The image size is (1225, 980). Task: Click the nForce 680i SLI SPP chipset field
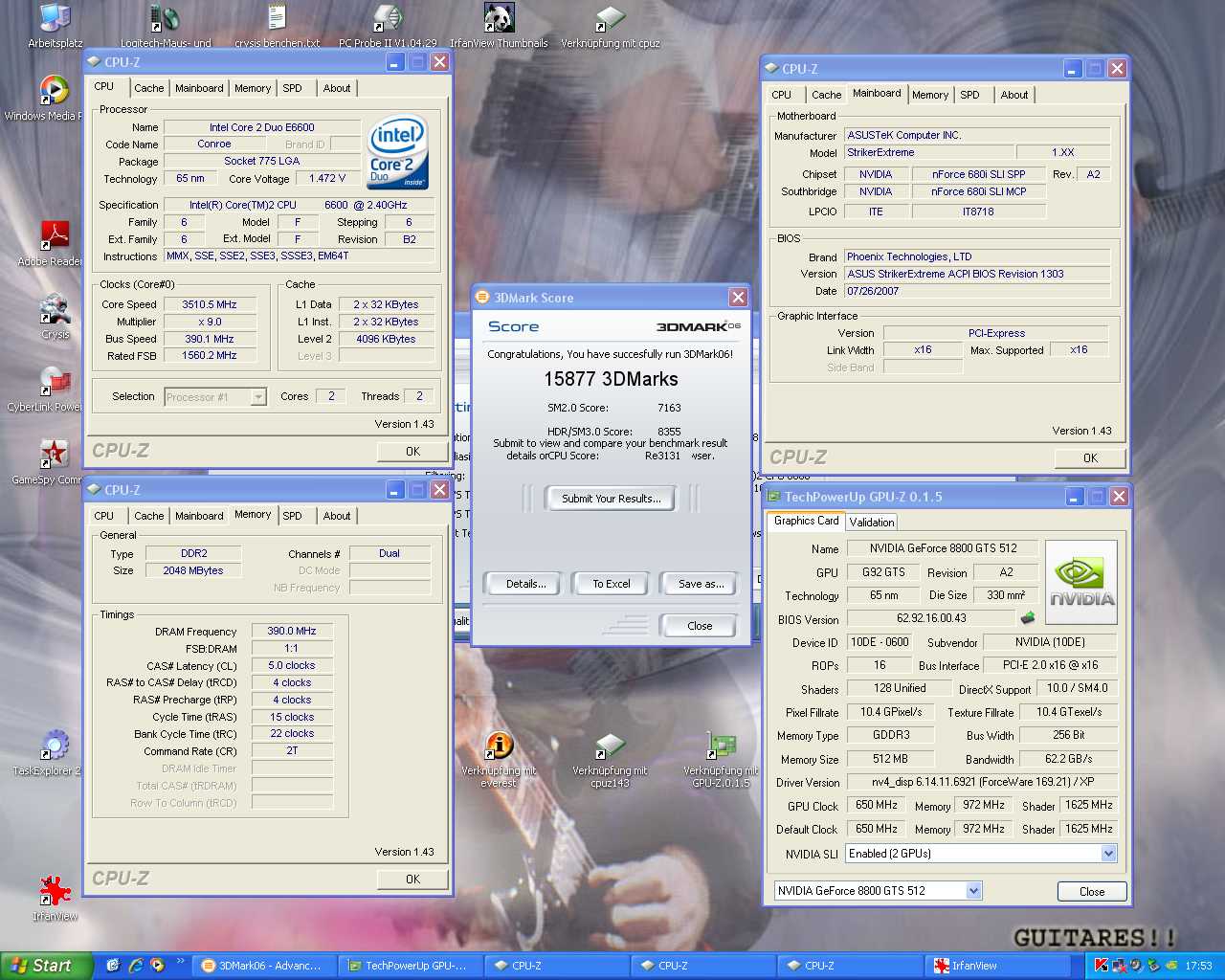pyautogui.click(x=978, y=174)
